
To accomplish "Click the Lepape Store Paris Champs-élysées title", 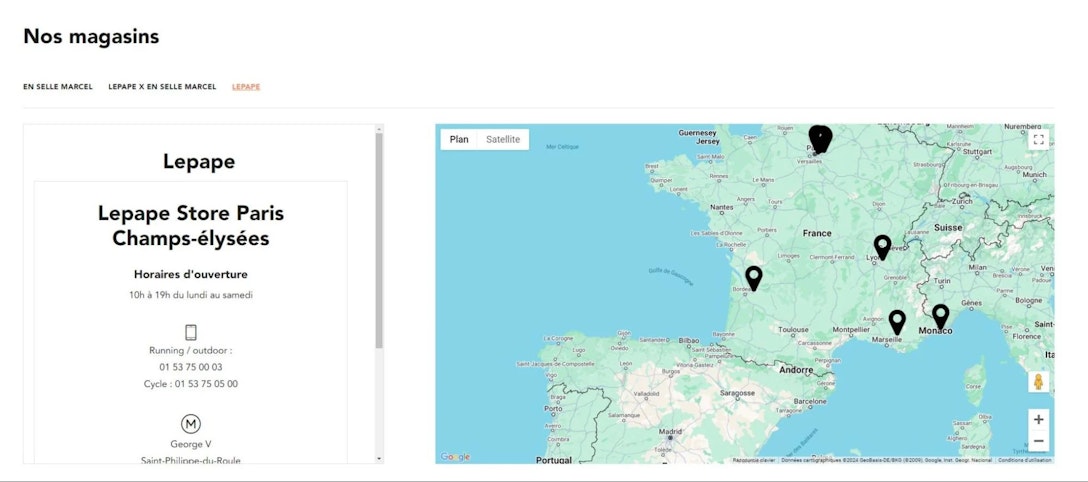I will [191, 225].
